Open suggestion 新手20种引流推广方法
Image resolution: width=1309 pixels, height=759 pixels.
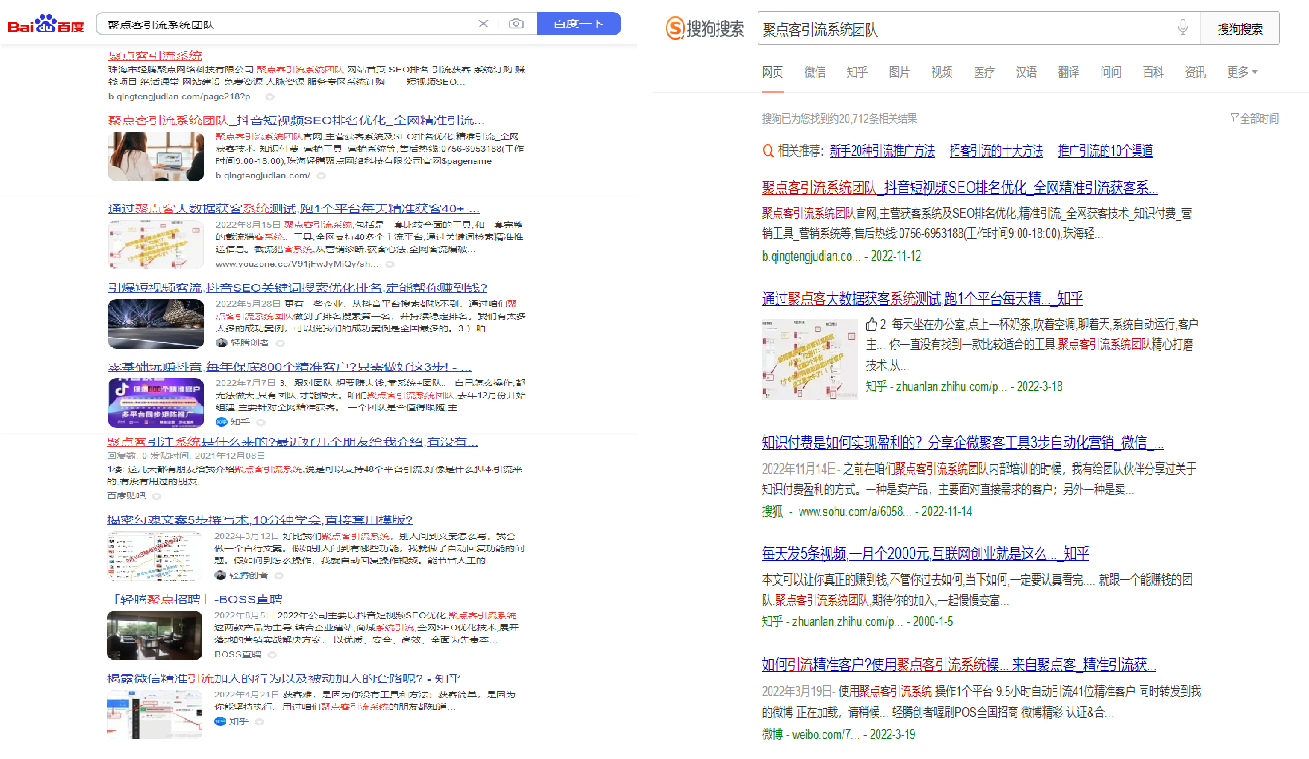882,151
